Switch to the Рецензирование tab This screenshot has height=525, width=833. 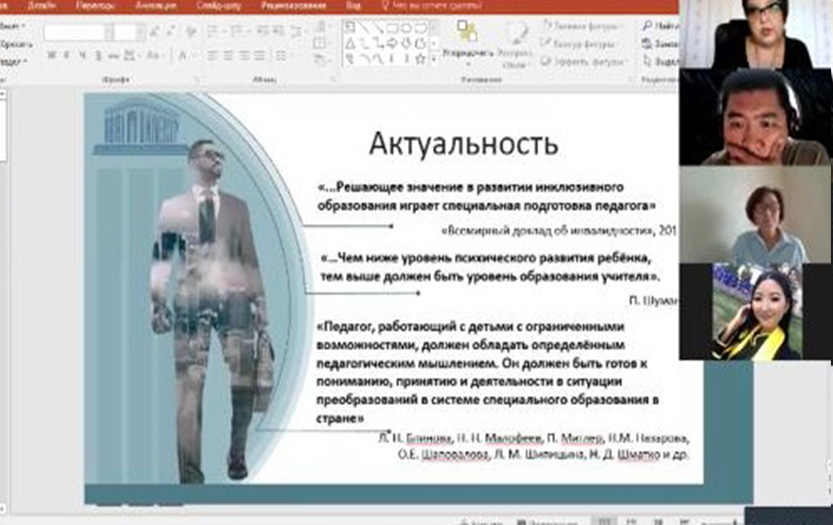point(290,5)
